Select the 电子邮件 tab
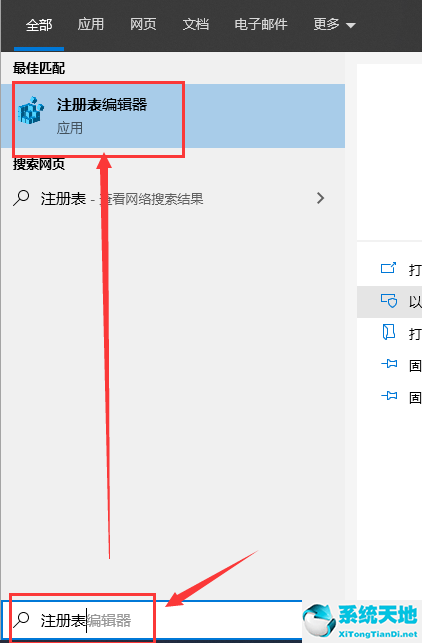 click(x=261, y=24)
